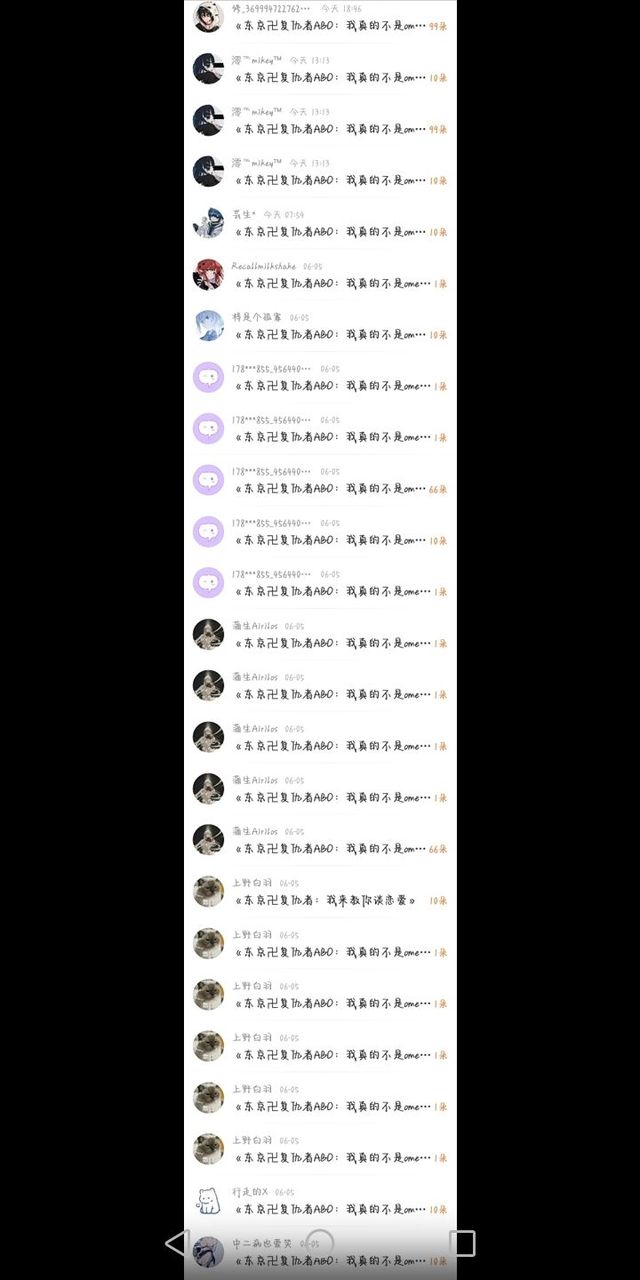Open 行走的X's white bear avatar
This screenshot has height=1280, width=640.
click(x=208, y=1200)
